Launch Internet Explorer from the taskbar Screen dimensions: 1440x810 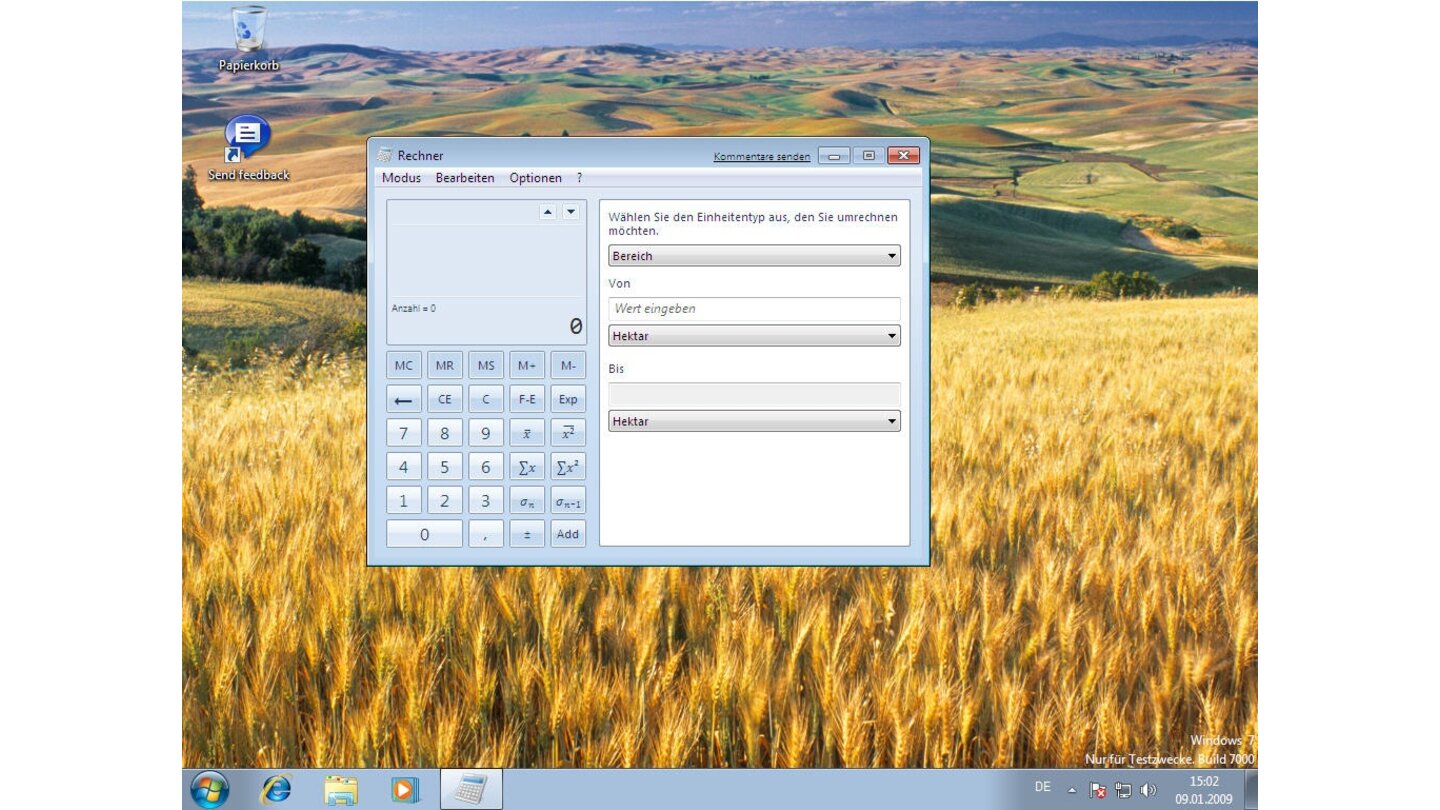click(275, 789)
